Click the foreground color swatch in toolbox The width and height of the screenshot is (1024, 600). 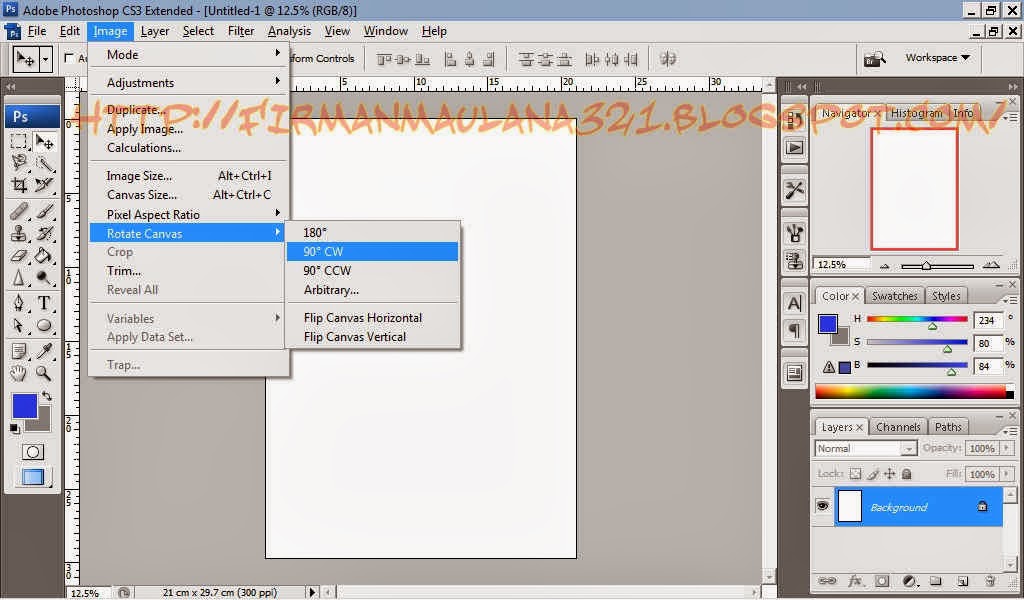pyautogui.click(x=25, y=405)
